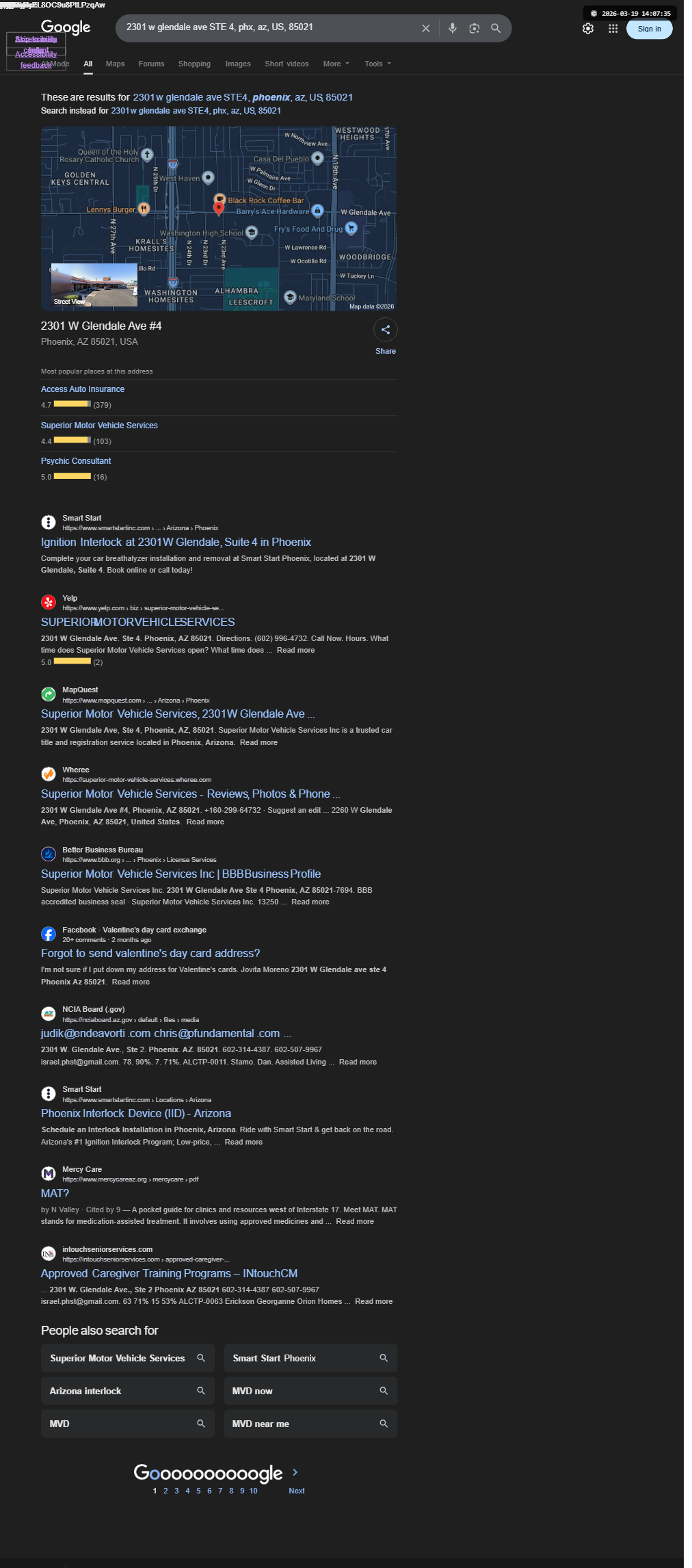Click the Sign in button
692x1568 pixels.
click(650, 29)
